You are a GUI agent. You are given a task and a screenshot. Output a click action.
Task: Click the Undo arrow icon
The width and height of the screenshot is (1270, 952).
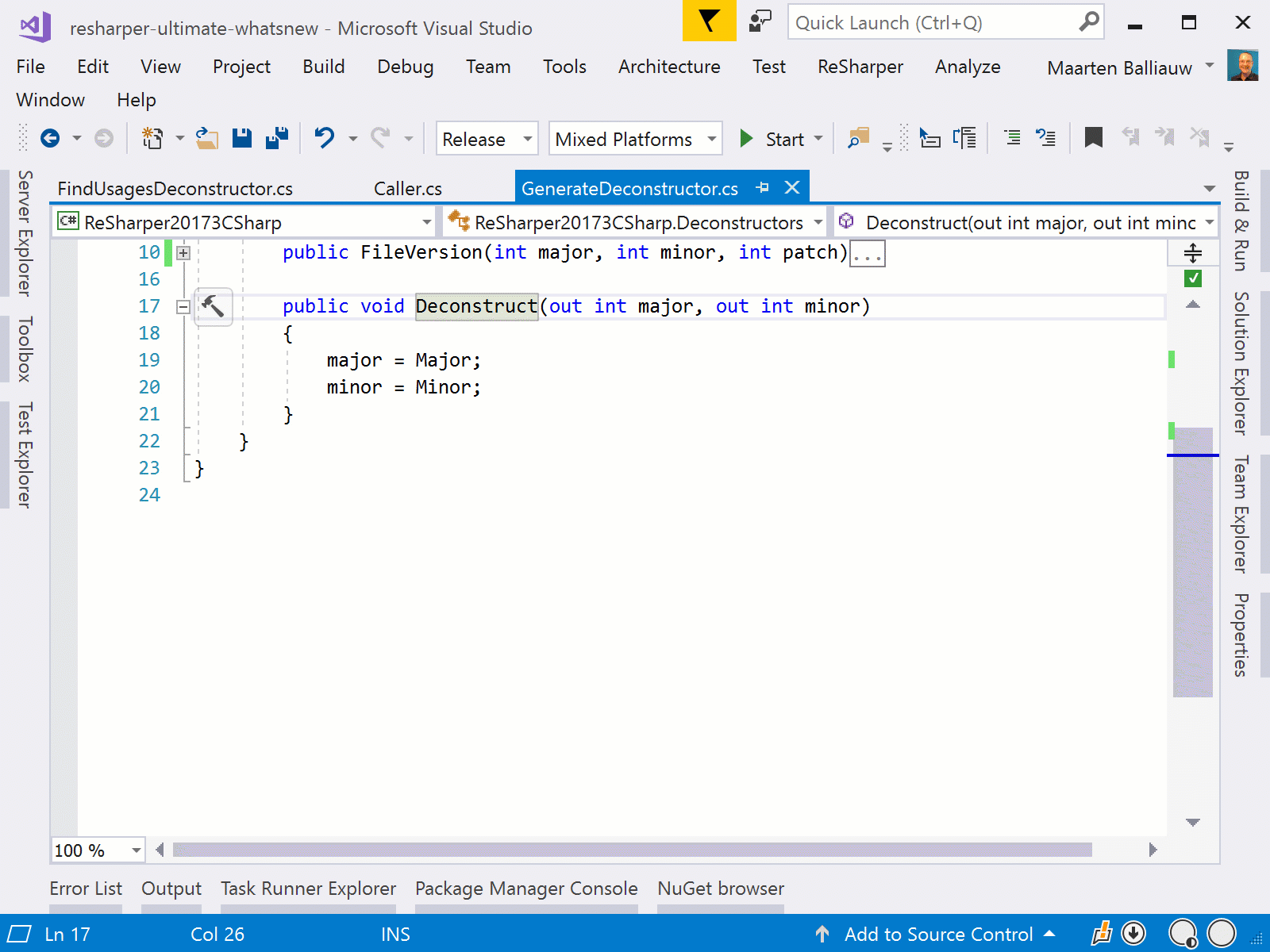click(324, 138)
